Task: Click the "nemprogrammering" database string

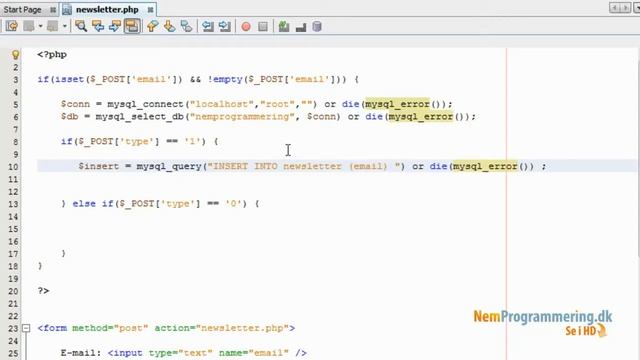Action: 242,117
